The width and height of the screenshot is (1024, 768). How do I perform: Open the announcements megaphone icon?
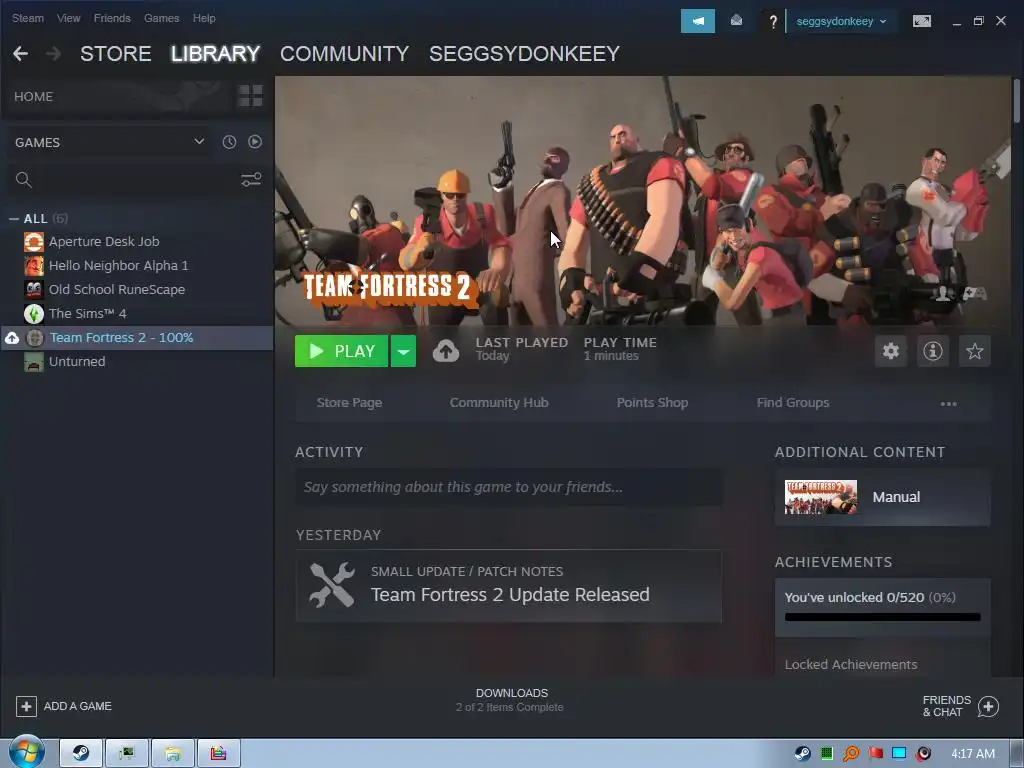tap(697, 21)
